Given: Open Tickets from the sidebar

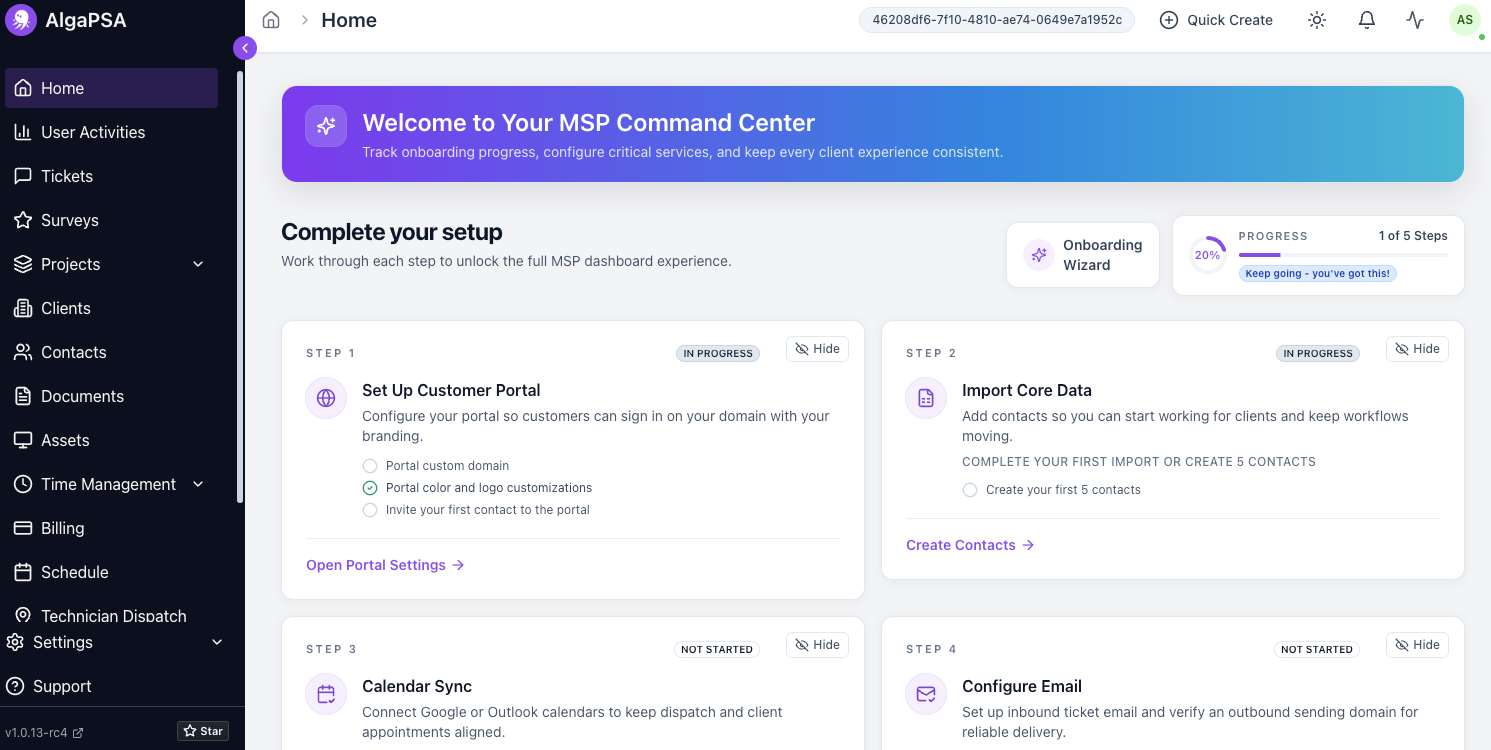Looking at the screenshot, I should click(66, 176).
